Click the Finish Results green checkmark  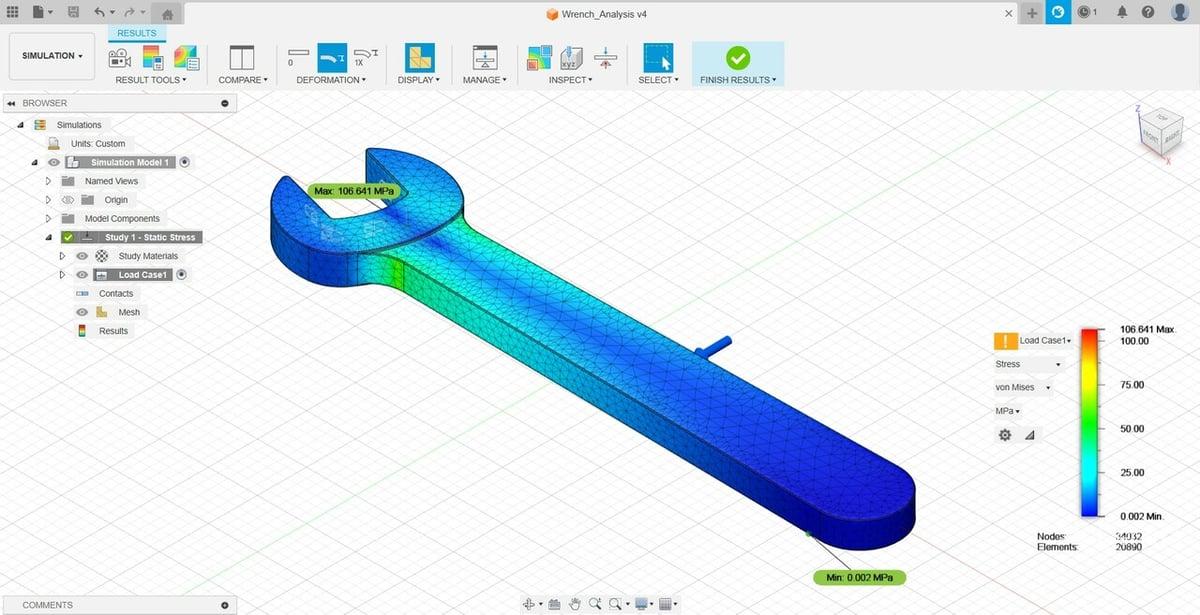pos(738,57)
